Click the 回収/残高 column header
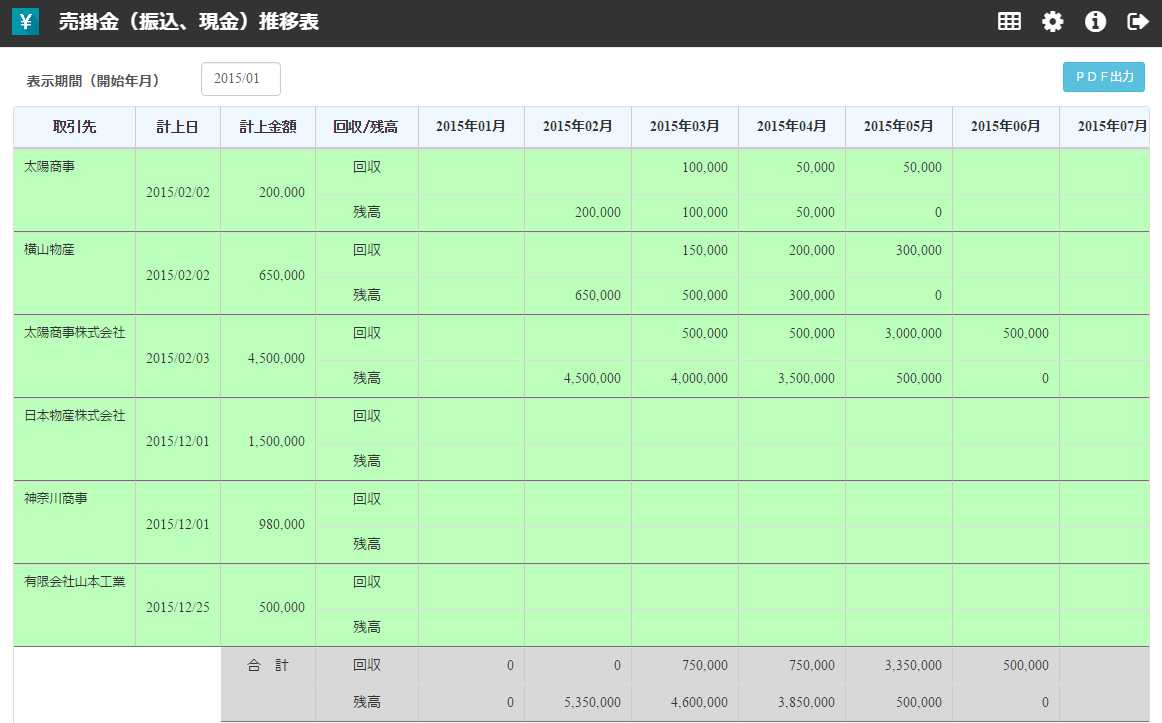The image size is (1162, 723). tap(366, 127)
